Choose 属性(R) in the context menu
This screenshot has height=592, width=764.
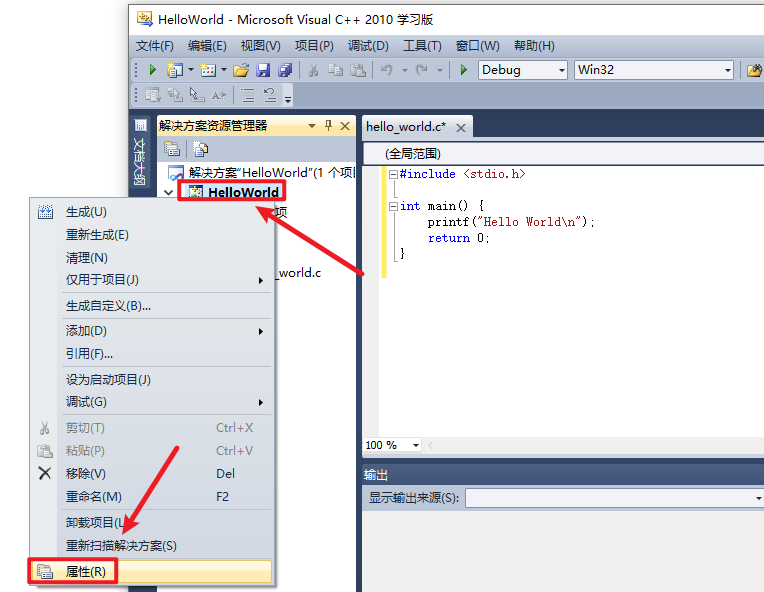tap(151, 571)
